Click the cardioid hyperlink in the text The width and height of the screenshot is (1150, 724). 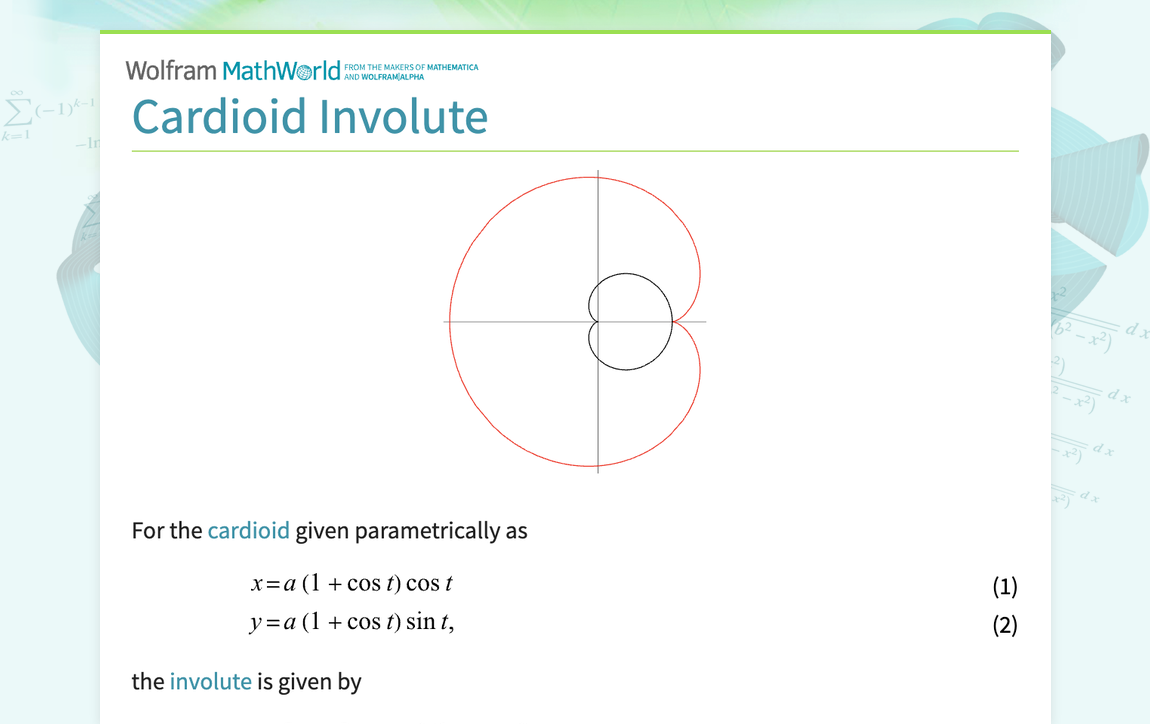247,531
